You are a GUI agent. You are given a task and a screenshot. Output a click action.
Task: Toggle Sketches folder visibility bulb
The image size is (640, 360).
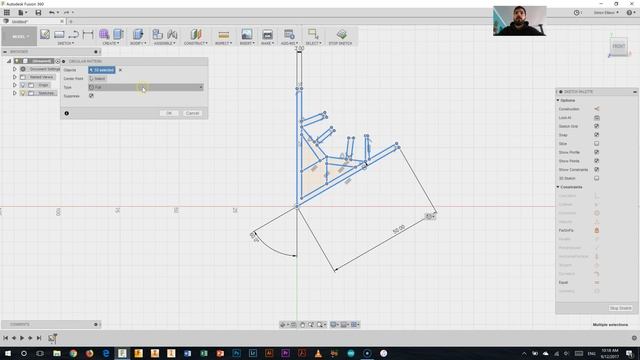click(23, 93)
